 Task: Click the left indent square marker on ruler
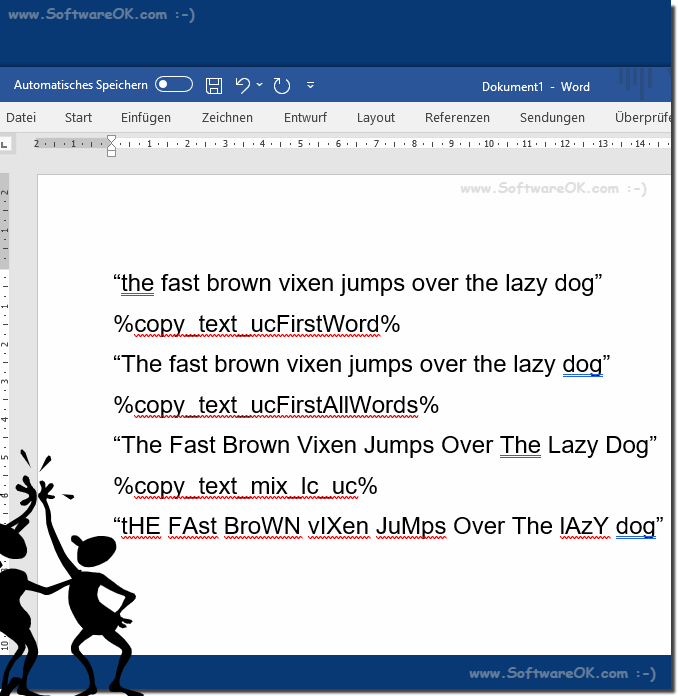(111, 153)
